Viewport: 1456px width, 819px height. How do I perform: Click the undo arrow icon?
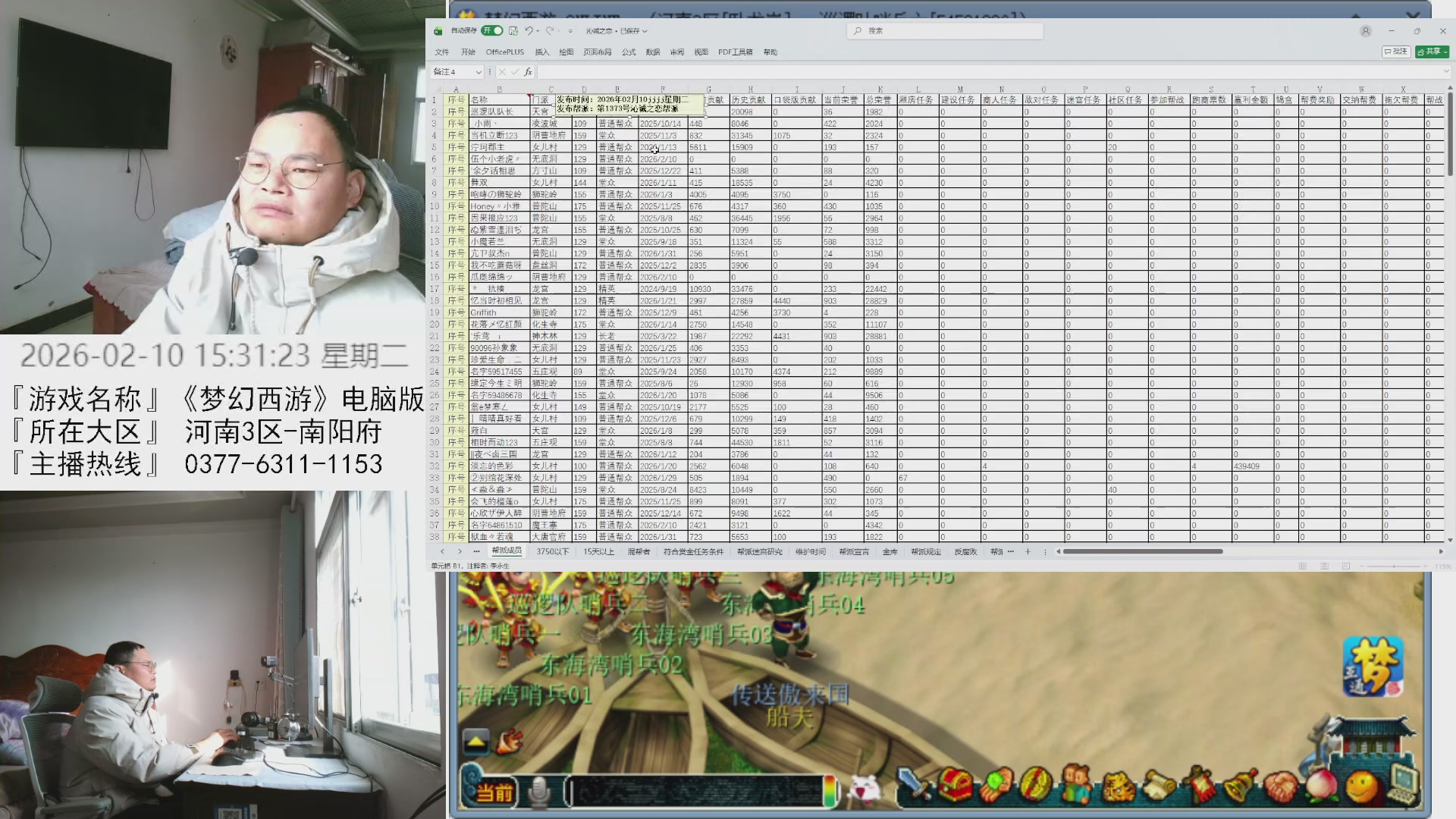(529, 31)
